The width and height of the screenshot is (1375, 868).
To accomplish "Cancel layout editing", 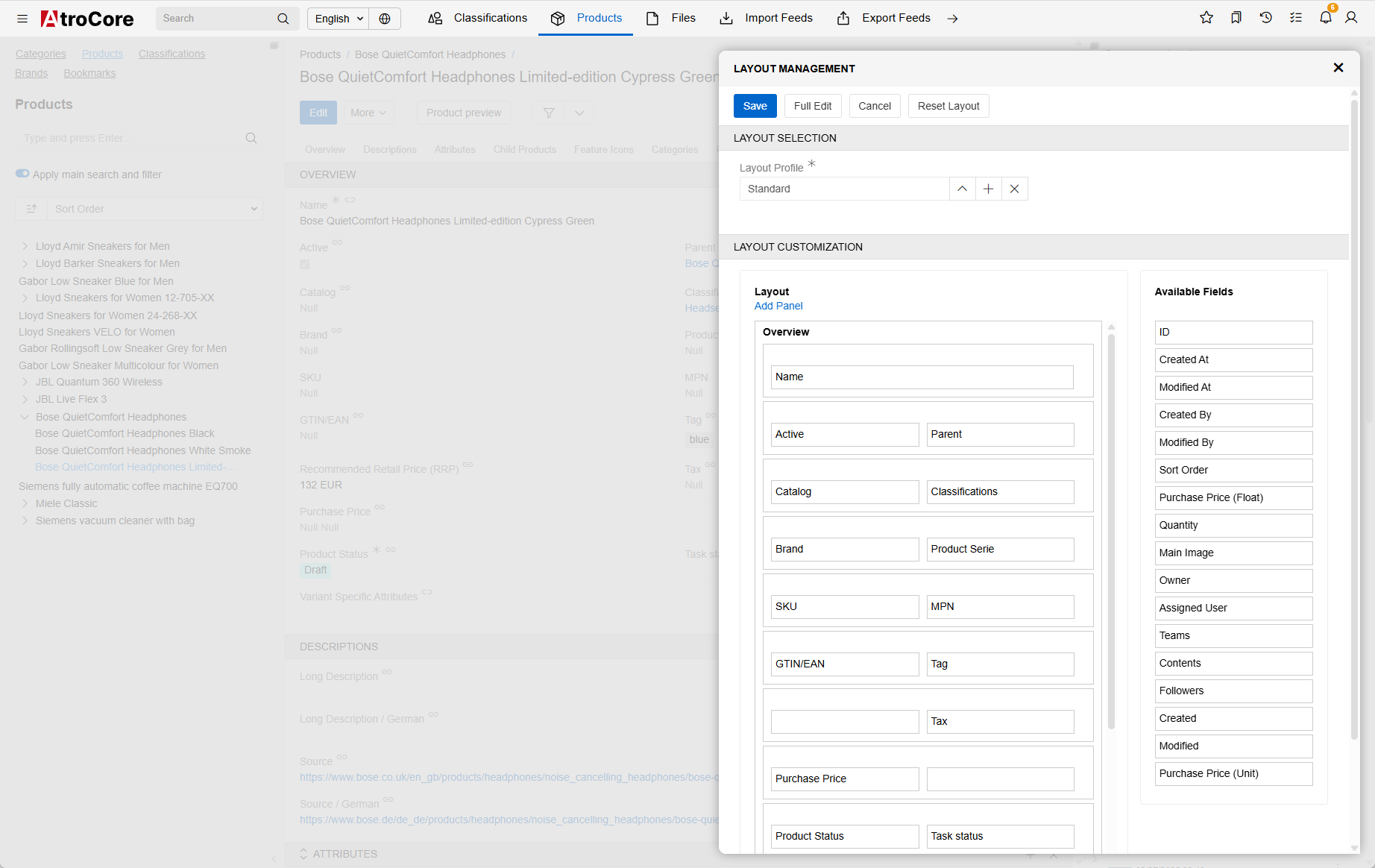I will pyautogui.click(x=875, y=106).
